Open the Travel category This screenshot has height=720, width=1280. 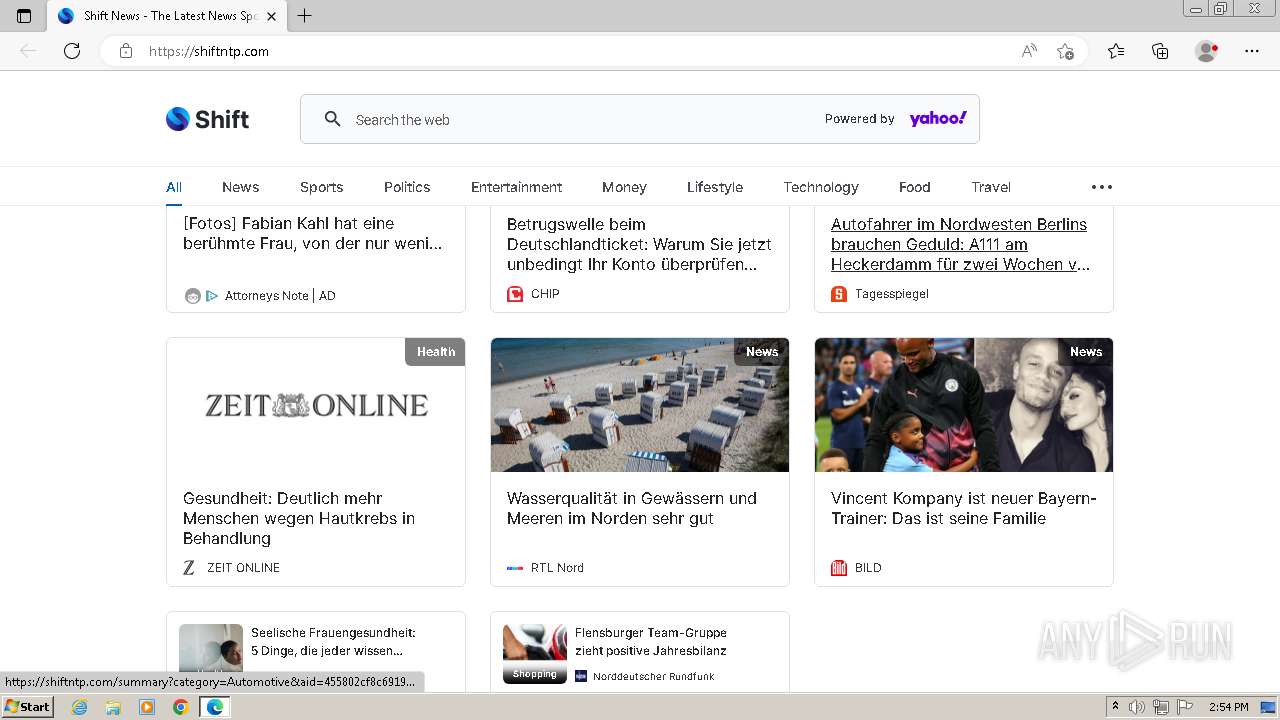991,187
